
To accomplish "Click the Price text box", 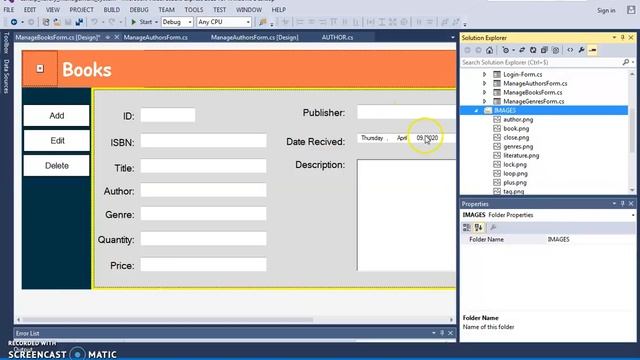I will pyautogui.click(x=204, y=264).
